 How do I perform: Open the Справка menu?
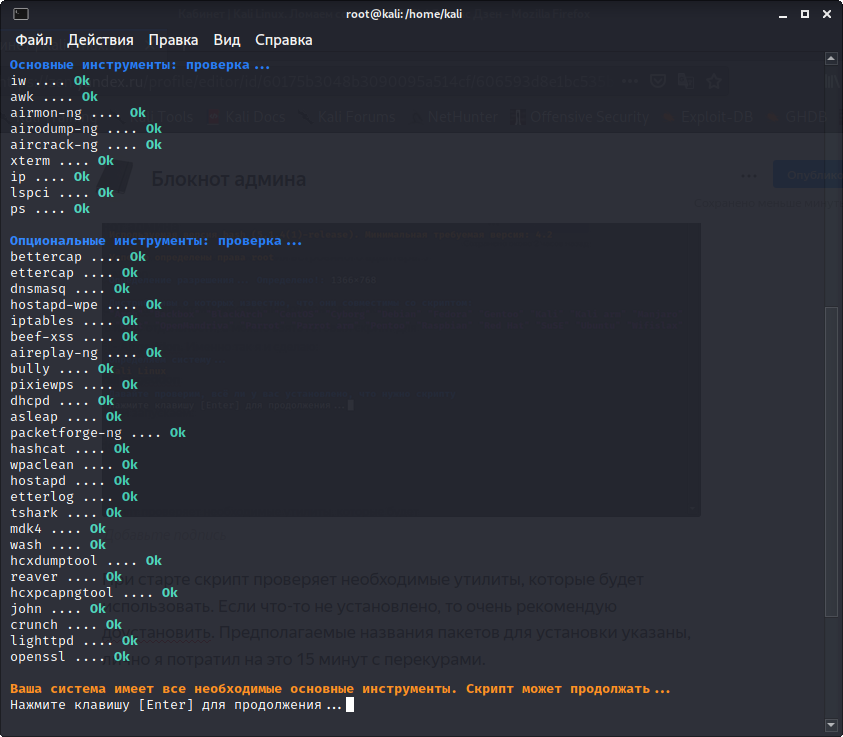tap(283, 40)
